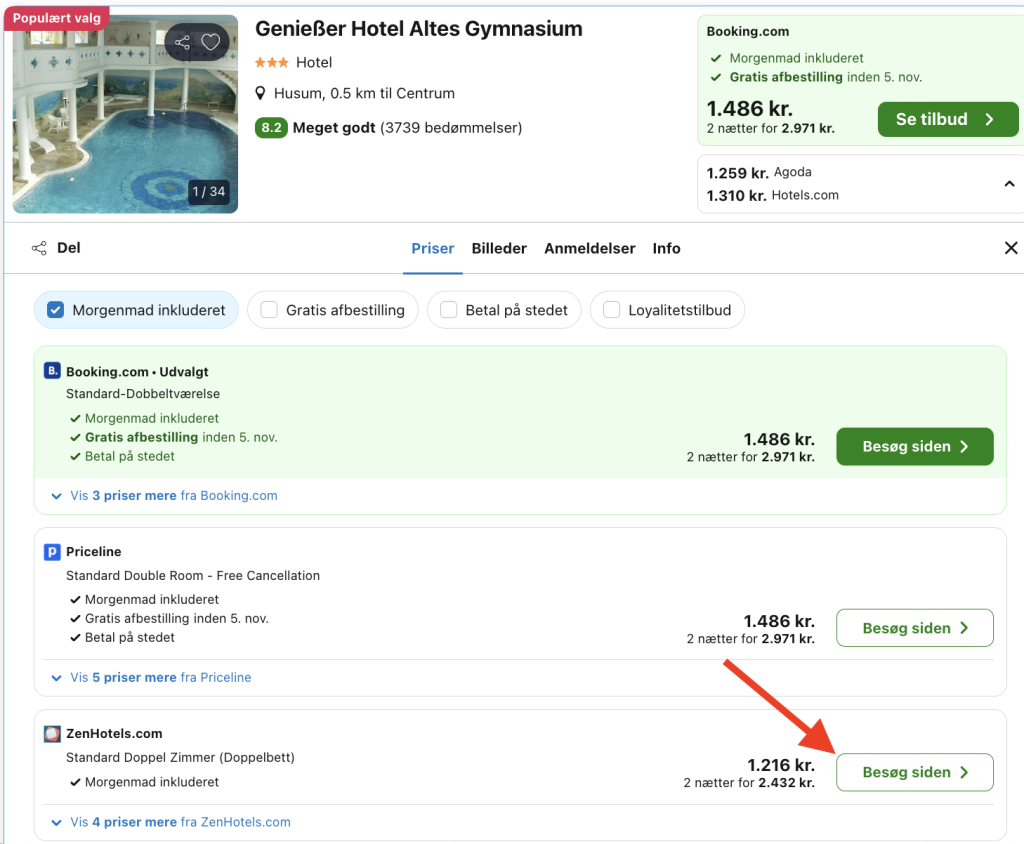
Task: Click the Del share icon
Action: coord(39,248)
